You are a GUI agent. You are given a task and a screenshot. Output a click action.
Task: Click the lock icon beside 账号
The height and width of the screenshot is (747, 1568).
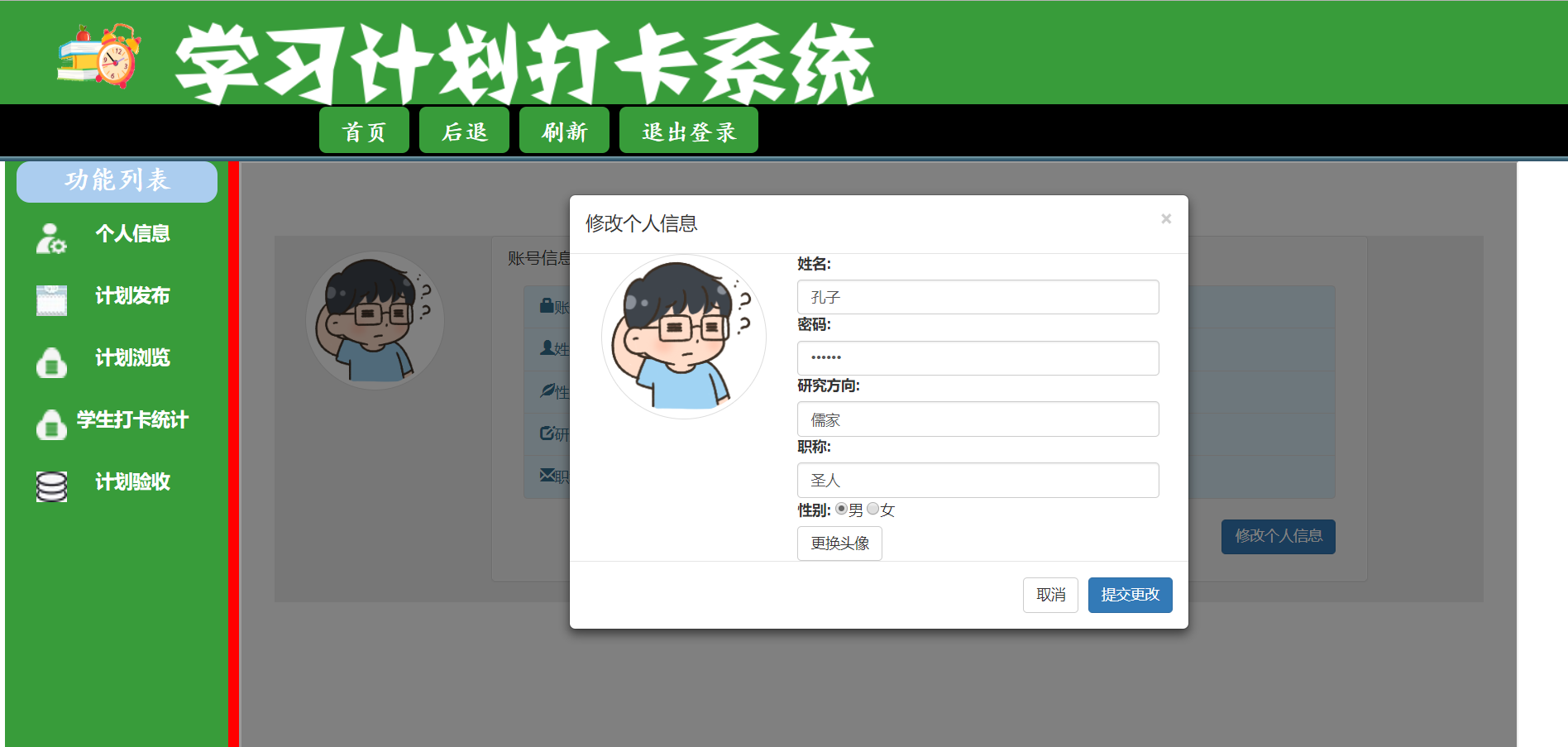[545, 307]
